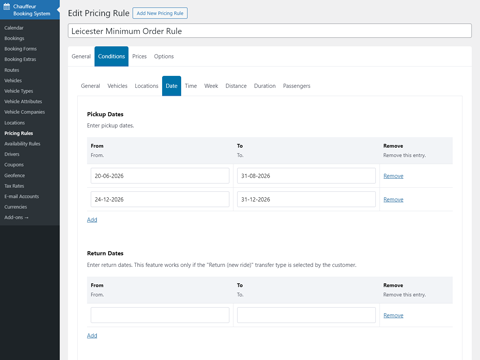Remove the 20-06-2026 pickup date entry
Viewport: 480px width, 360px height.
click(393, 176)
